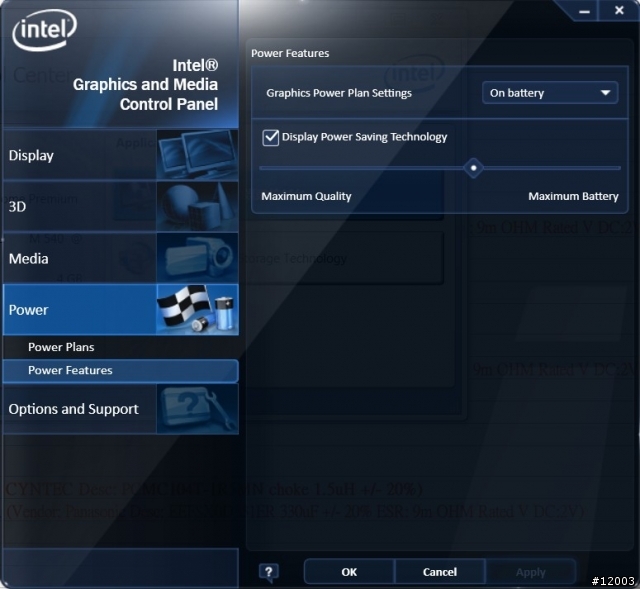
Task: Confirm with the OK button
Action: pos(349,572)
